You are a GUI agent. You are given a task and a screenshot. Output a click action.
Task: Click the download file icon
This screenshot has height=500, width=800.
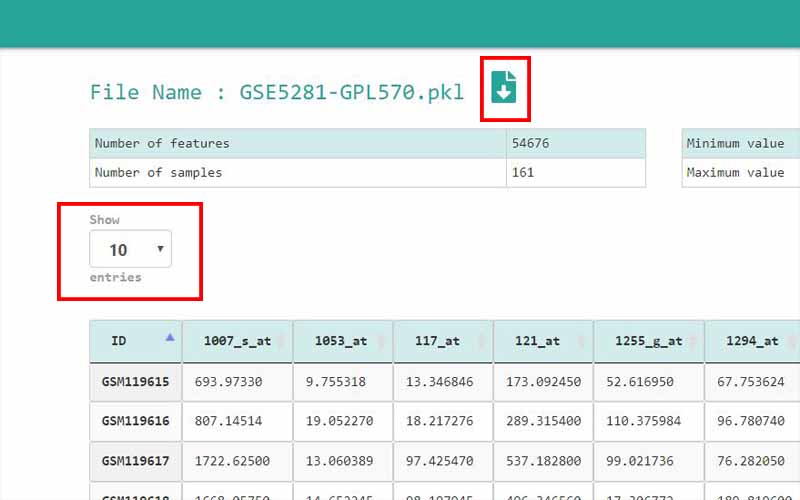(505, 88)
